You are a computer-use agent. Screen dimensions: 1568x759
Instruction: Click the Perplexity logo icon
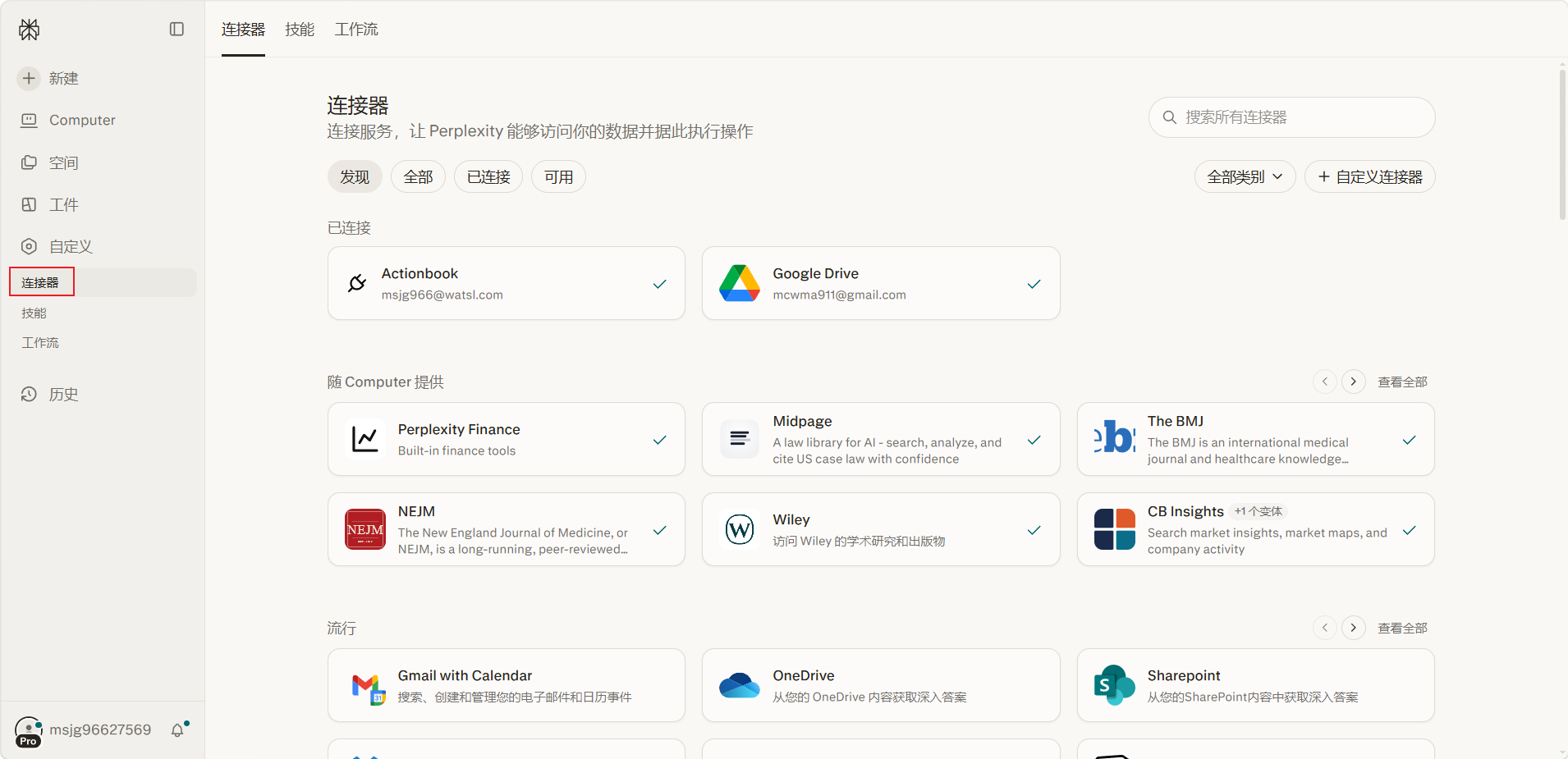(30, 30)
